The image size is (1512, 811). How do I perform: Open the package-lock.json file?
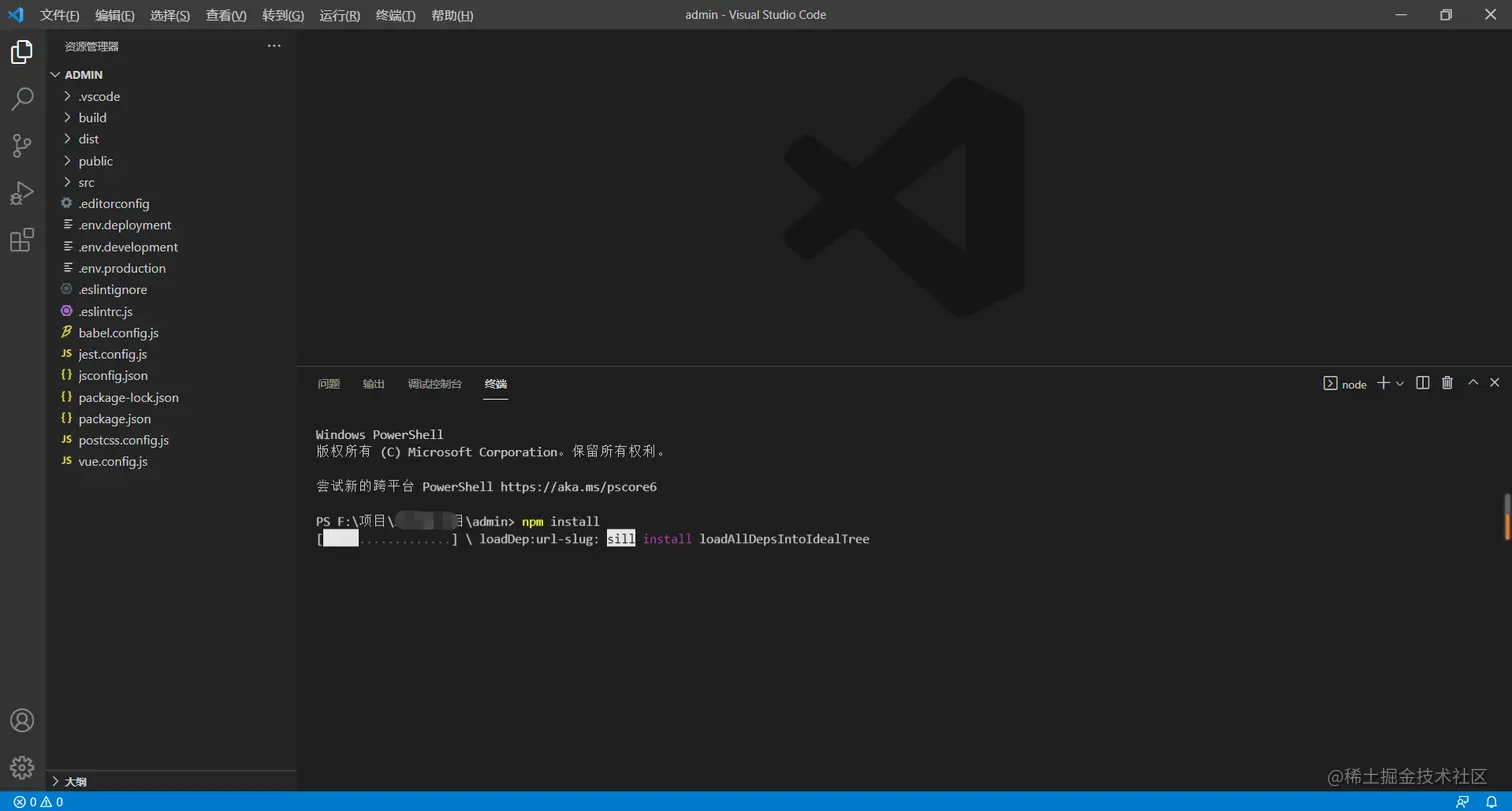[x=171, y=397]
